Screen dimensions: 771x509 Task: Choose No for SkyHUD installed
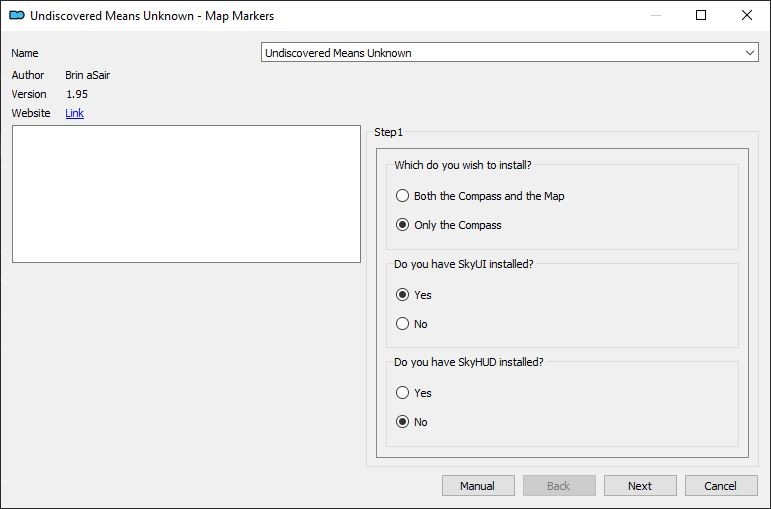click(402, 421)
